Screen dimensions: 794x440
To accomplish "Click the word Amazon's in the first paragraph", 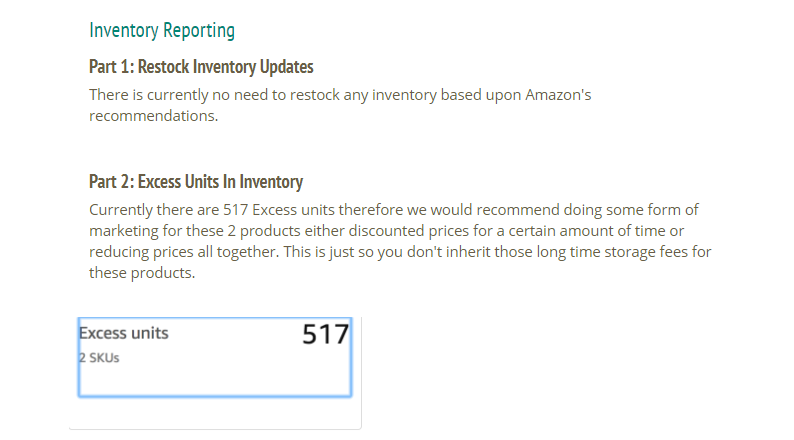I will [558, 95].
